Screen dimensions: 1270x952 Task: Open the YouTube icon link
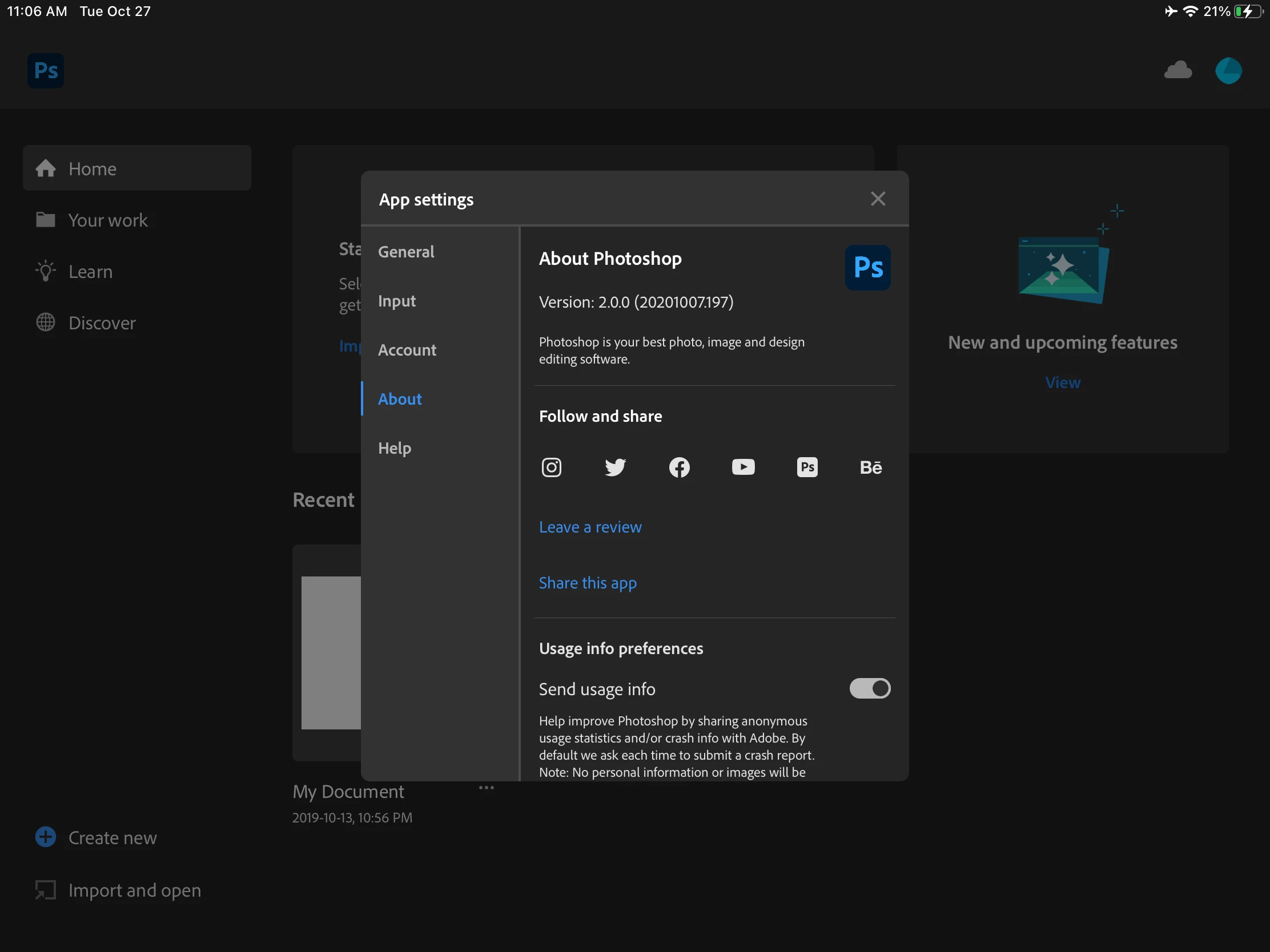click(x=743, y=467)
